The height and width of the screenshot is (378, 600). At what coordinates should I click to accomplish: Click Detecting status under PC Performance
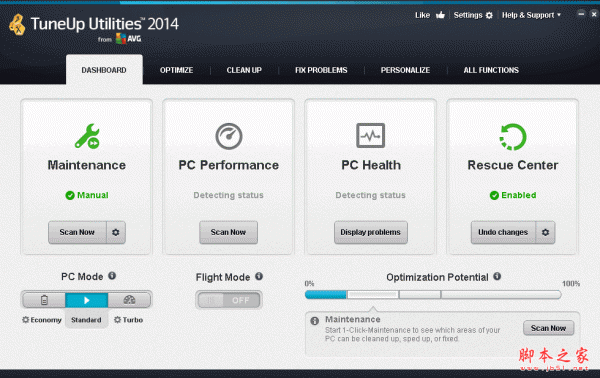pyautogui.click(x=228, y=195)
